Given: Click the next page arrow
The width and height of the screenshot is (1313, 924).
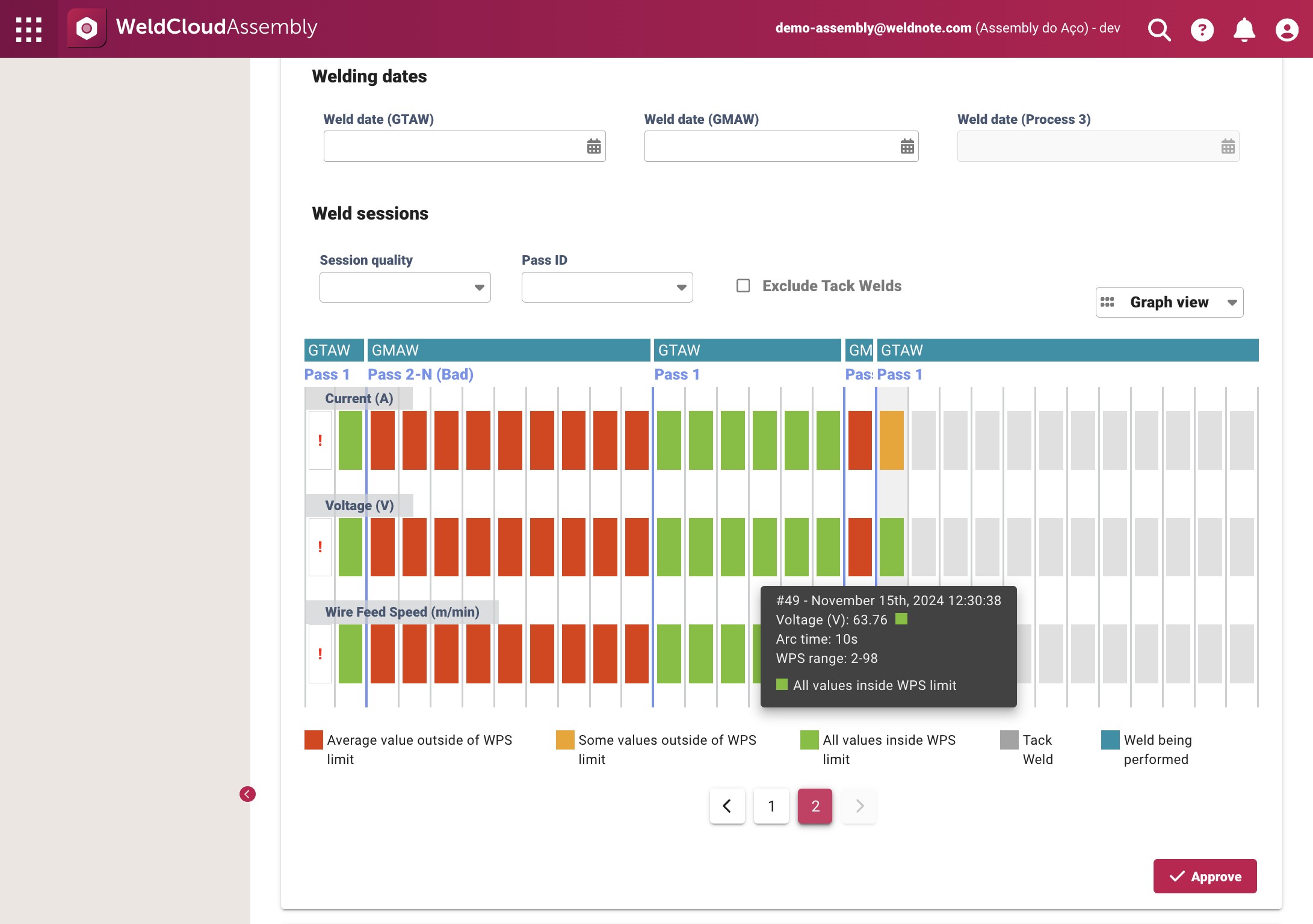Looking at the screenshot, I should click(859, 806).
